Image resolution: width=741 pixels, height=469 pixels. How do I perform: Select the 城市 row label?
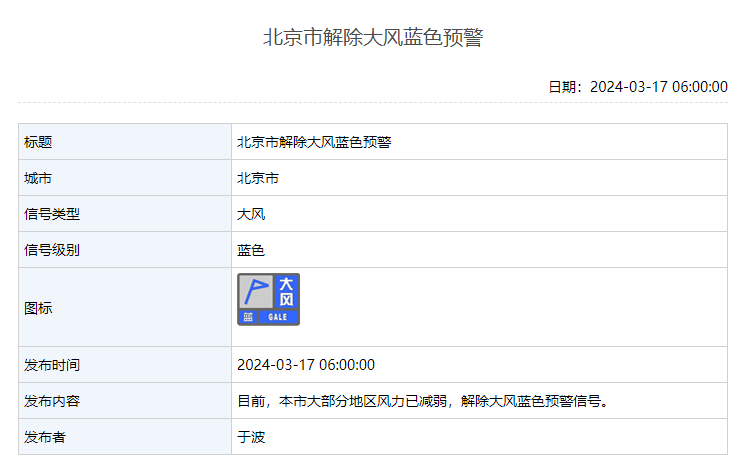tap(37, 178)
